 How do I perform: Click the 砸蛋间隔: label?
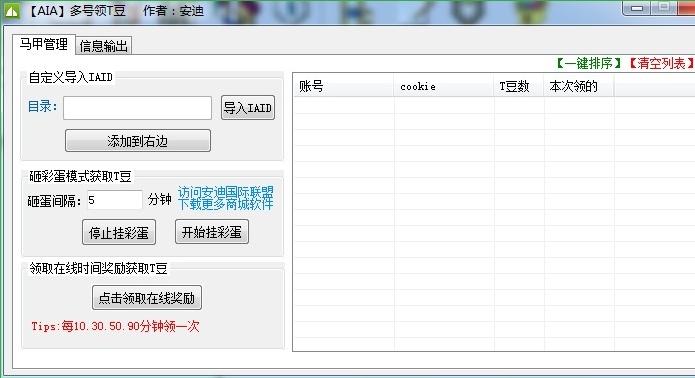[55, 202]
